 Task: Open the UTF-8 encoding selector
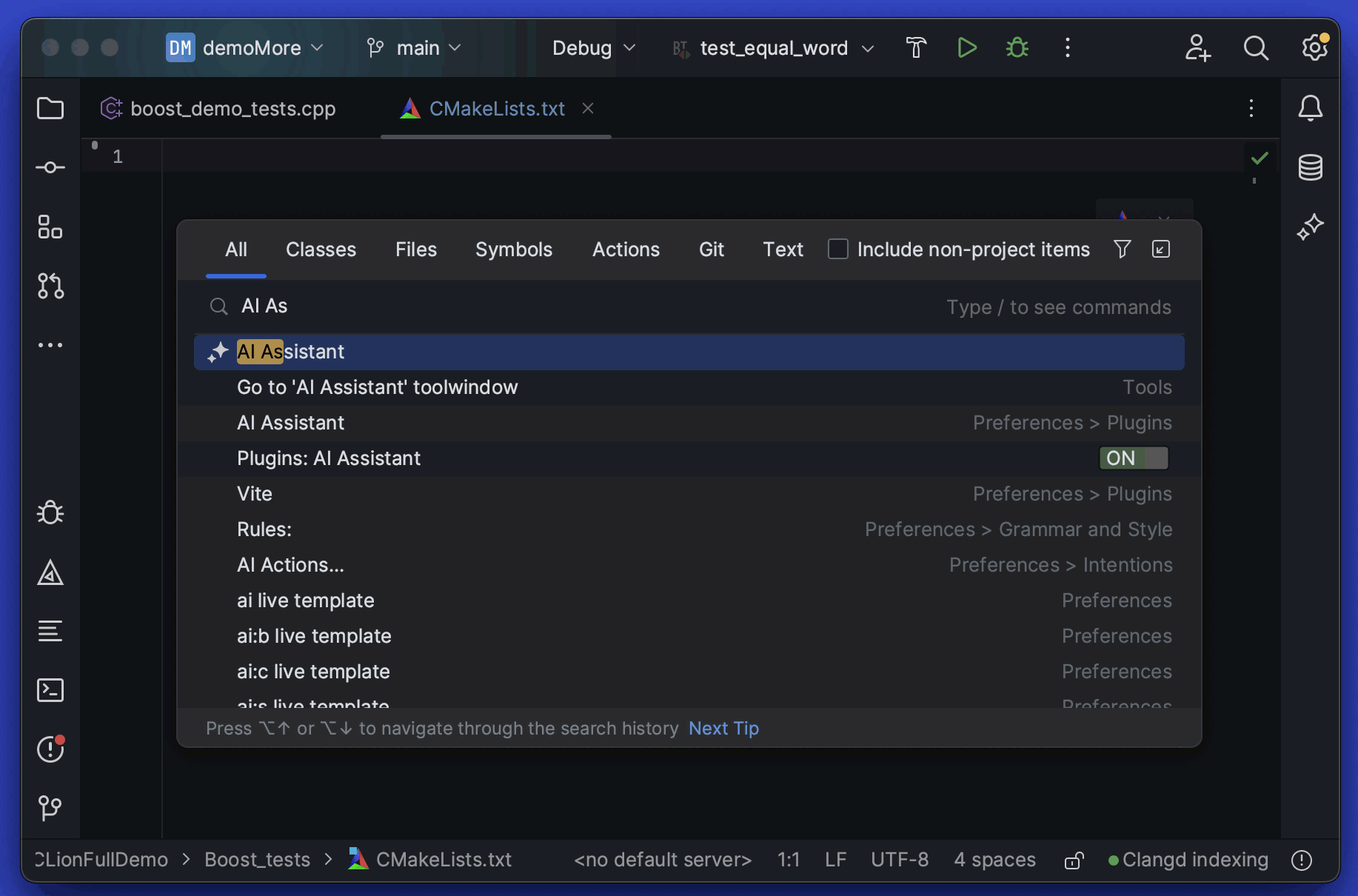[900, 860]
